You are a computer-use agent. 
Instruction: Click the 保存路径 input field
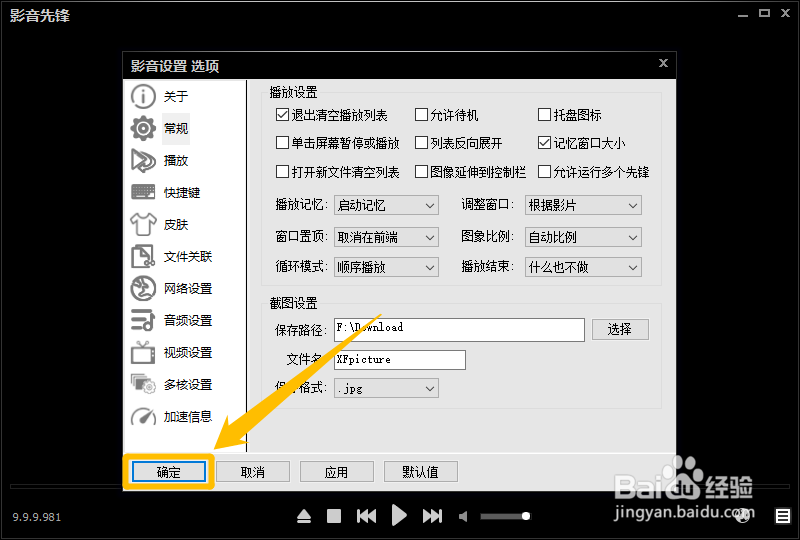pos(459,330)
